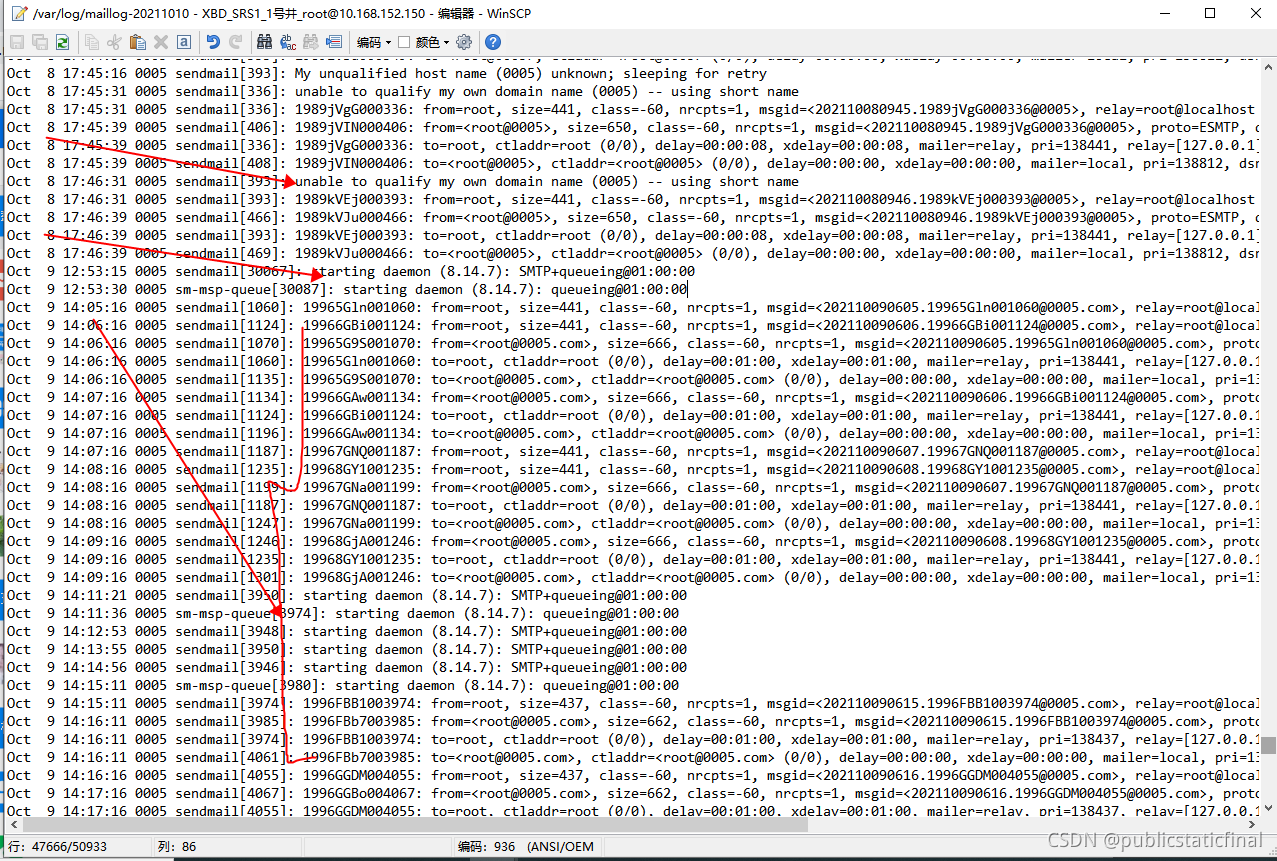1277x861 pixels.
Task: Click the sendmail[466] log line
Action: tap(632, 217)
